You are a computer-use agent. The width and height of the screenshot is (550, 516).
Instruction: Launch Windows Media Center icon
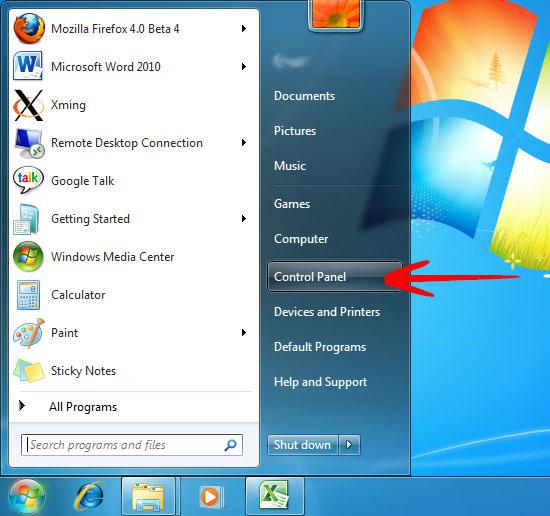click(x=28, y=256)
